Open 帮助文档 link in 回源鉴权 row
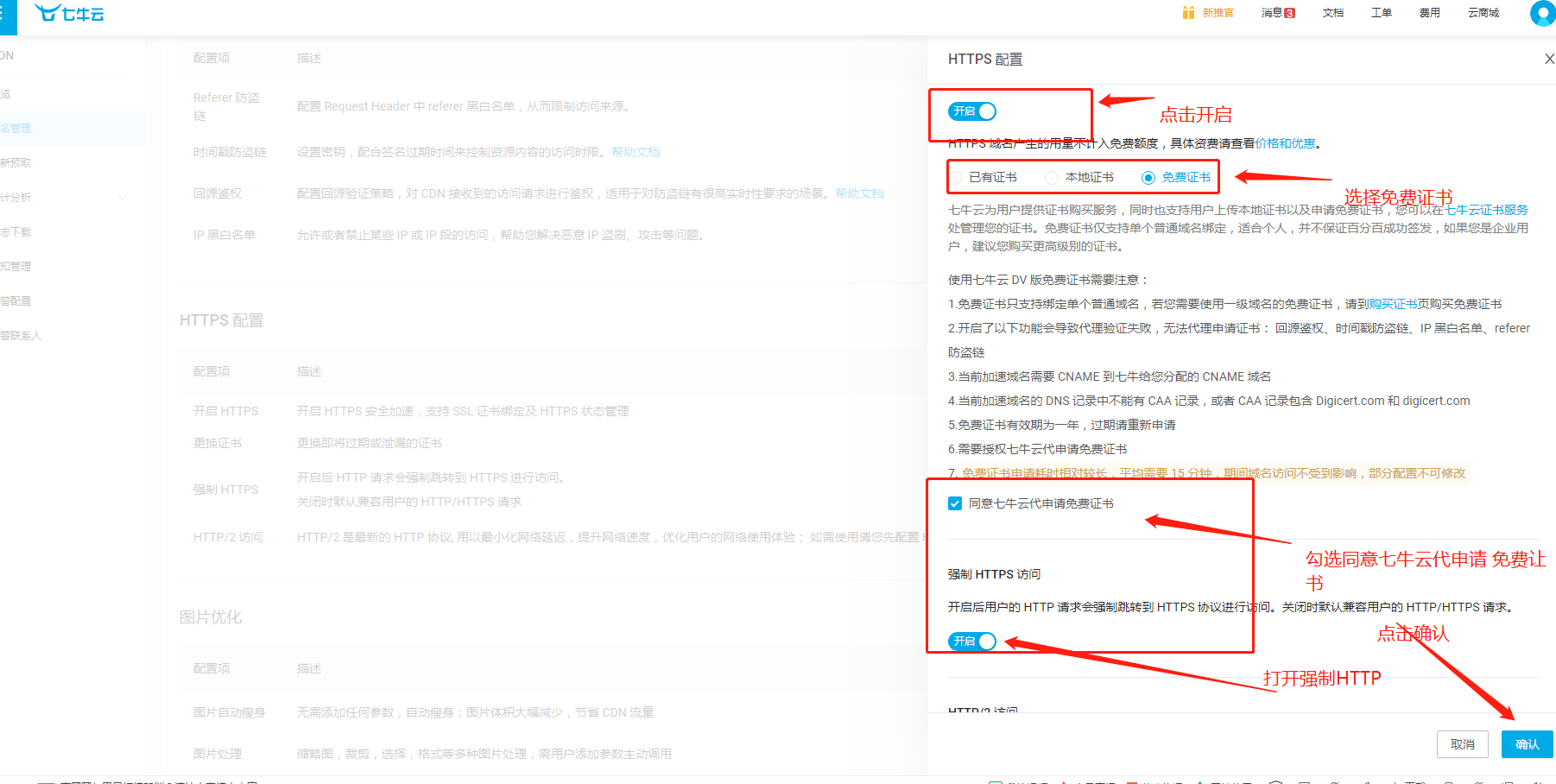The height and width of the screenshot is (784, 1556). (x=859, y=193)
